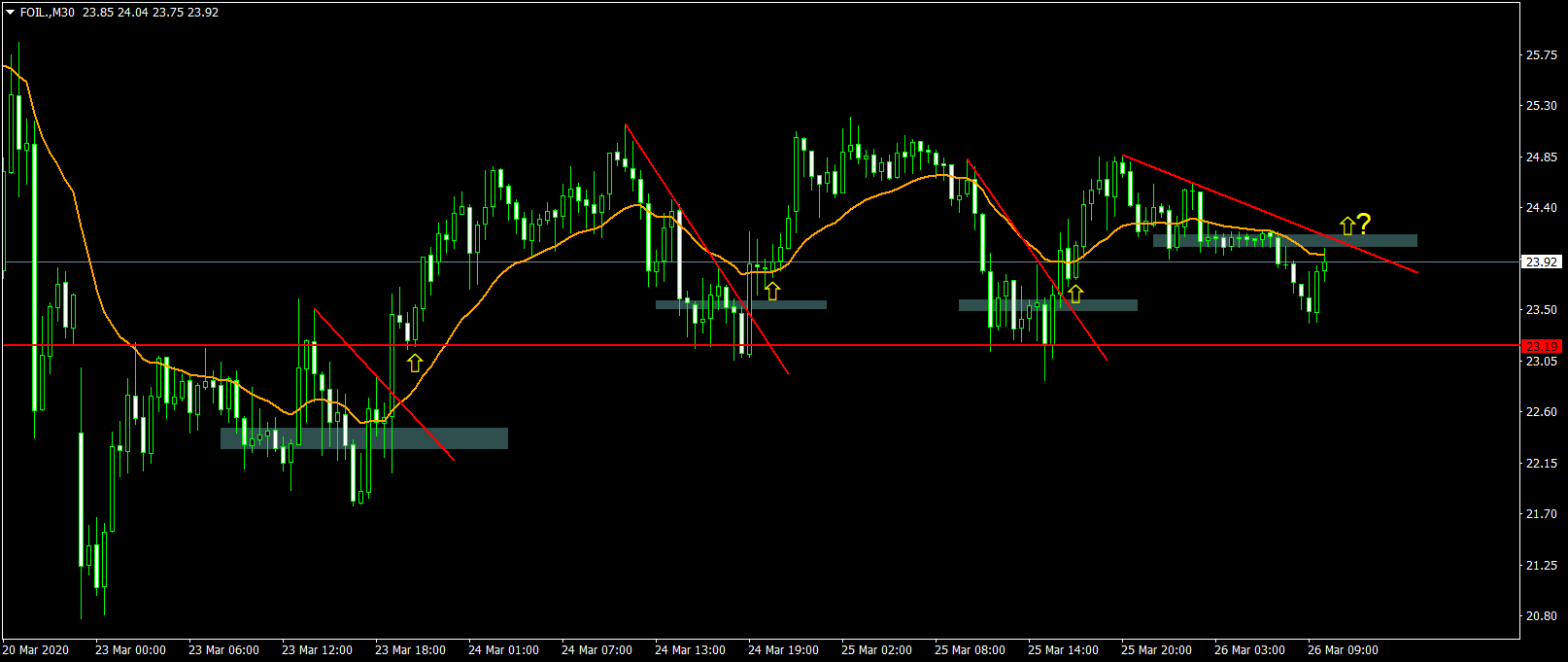
Task: Click the 23.05 price scale label
Action: coord(1542,362)
